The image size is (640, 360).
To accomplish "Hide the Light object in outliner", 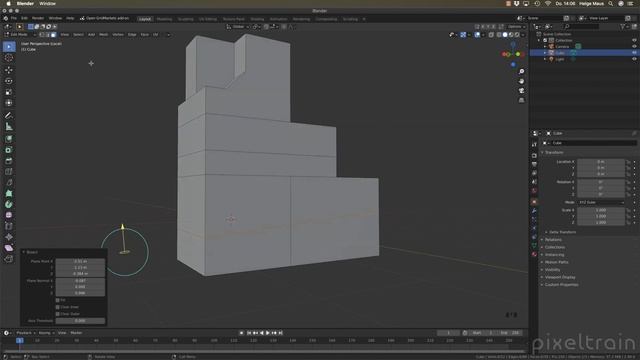I will 634,59.
